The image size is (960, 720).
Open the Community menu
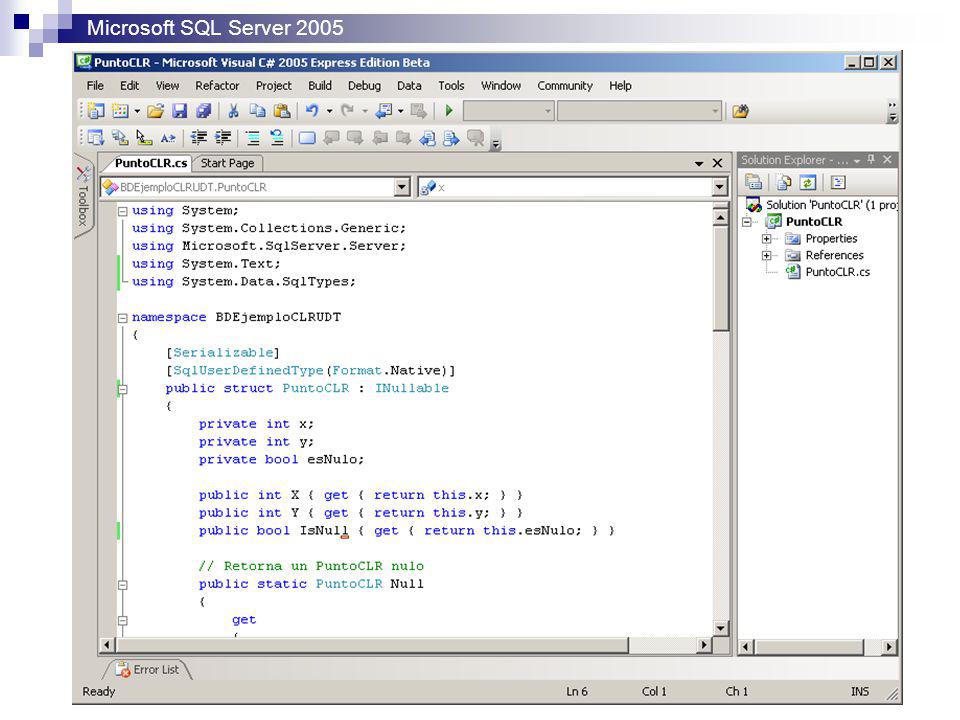pos(565,86)
